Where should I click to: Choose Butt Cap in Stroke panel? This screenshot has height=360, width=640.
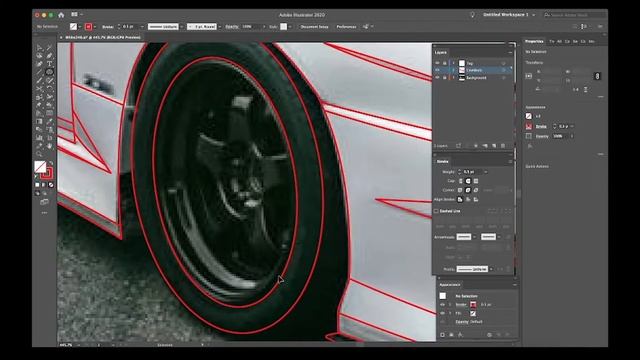click(x=460, y=181)
